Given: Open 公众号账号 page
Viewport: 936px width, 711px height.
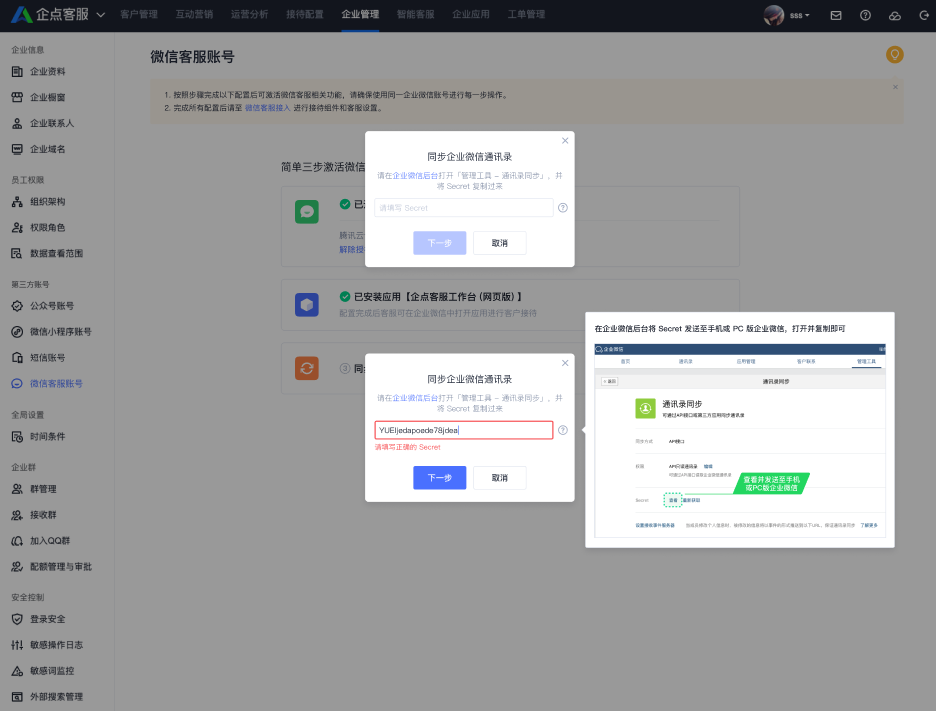Looking at the screenshot, I should [52, 306].
